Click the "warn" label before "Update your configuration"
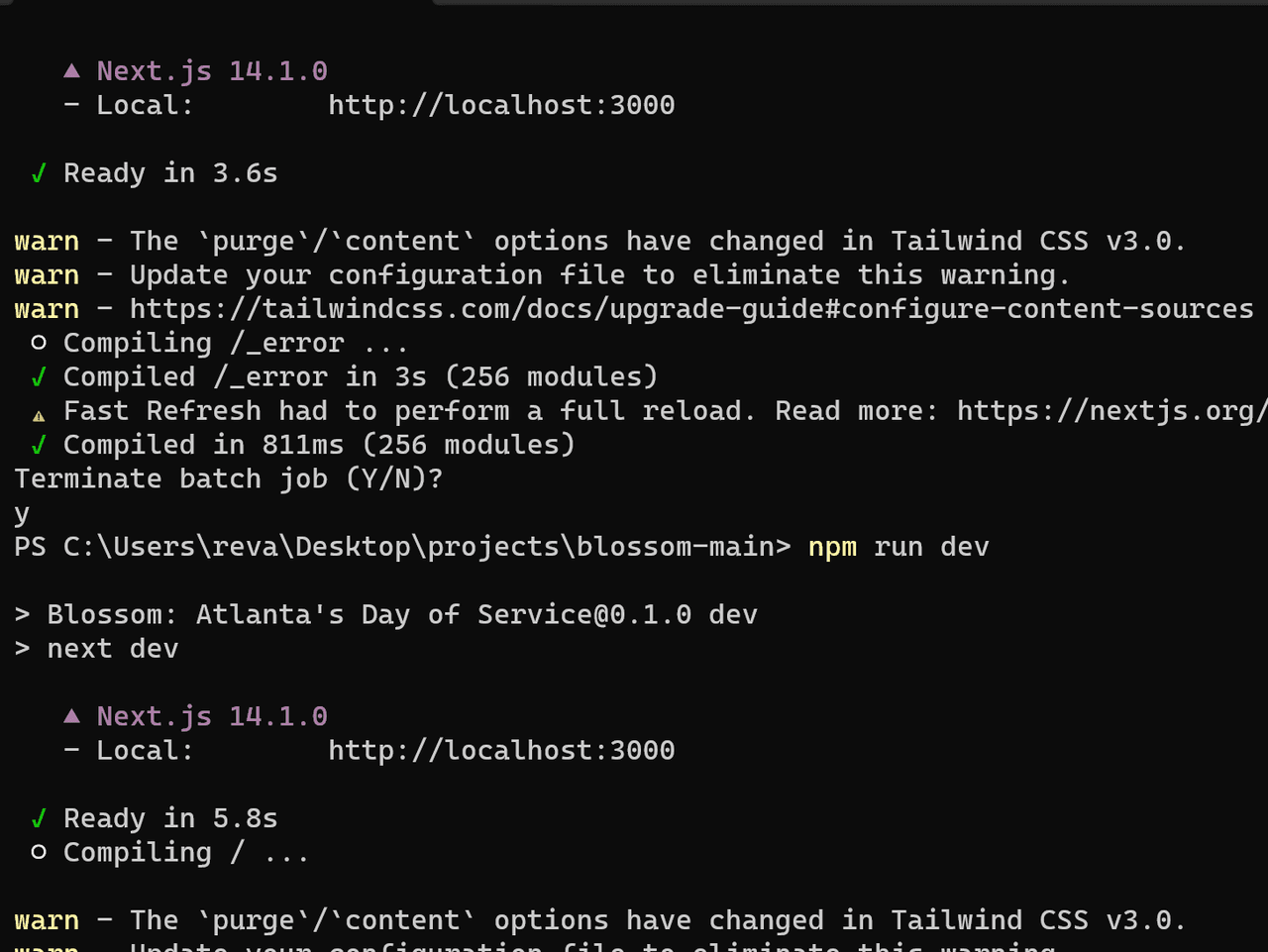Image resolution: width=1268 pixels, height=952 pixels. (47, 275)
